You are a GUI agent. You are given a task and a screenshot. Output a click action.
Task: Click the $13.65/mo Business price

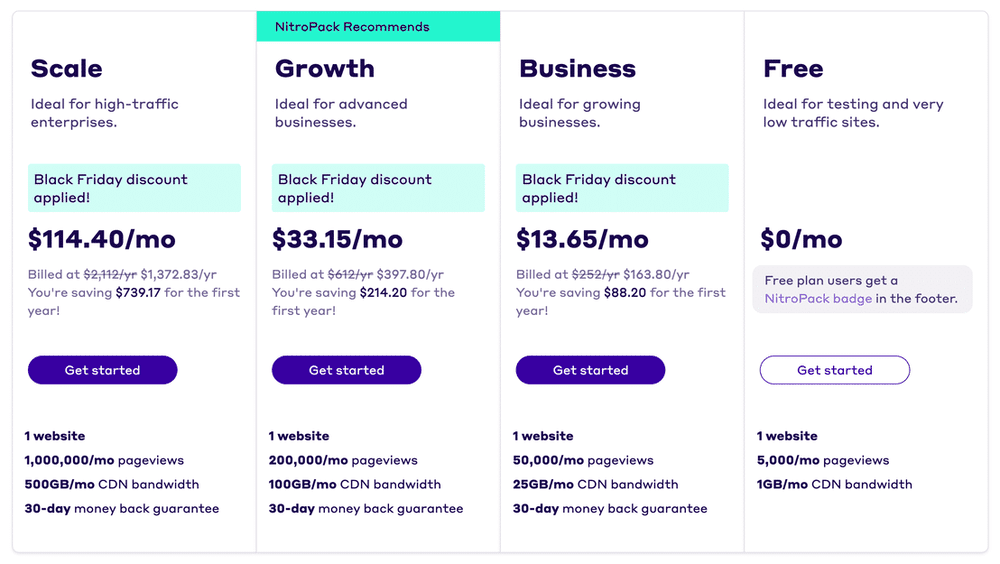pyautogui.click(x=582, y=239)
